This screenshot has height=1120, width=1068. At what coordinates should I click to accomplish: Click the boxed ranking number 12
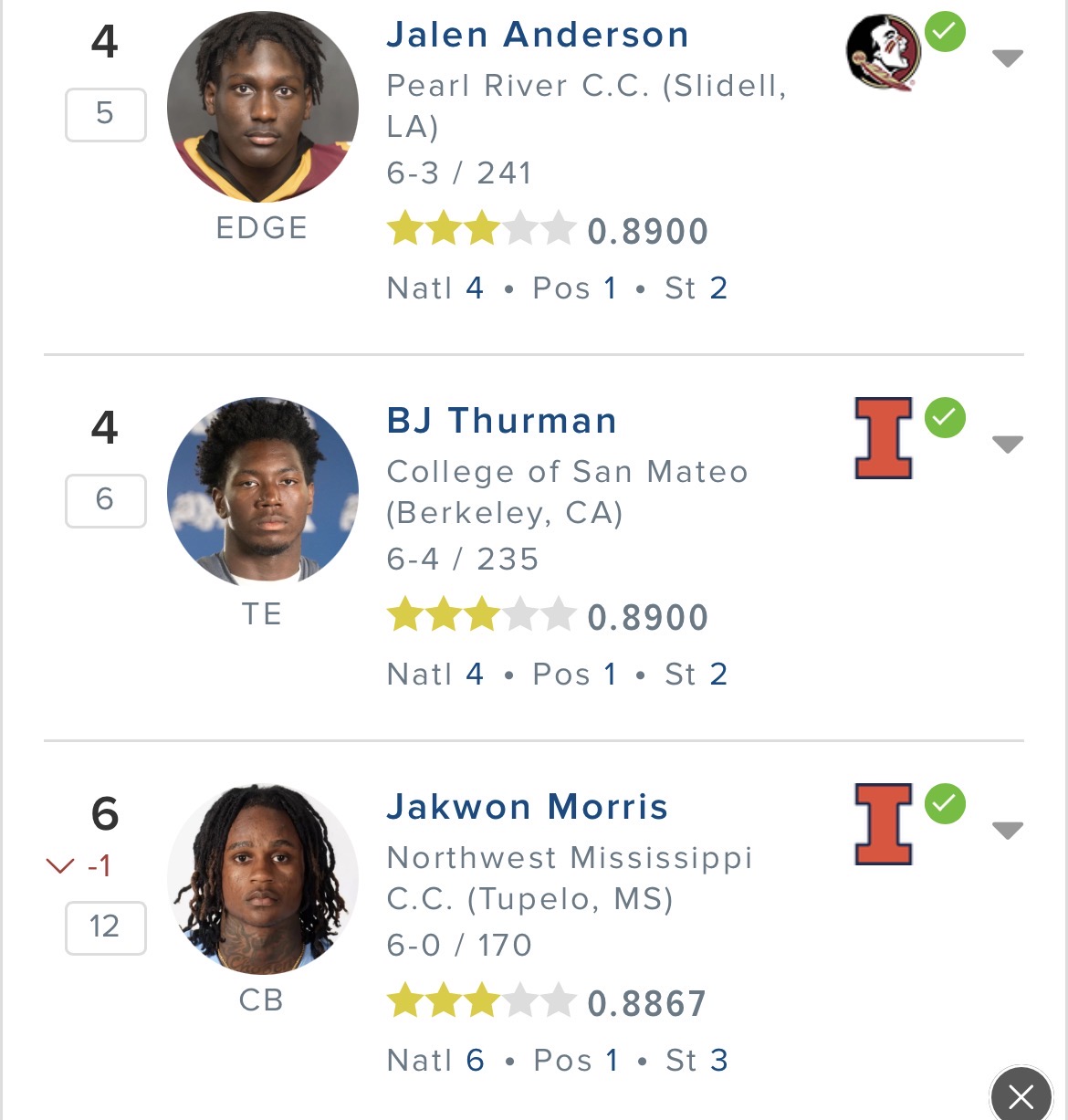(106, 927)
